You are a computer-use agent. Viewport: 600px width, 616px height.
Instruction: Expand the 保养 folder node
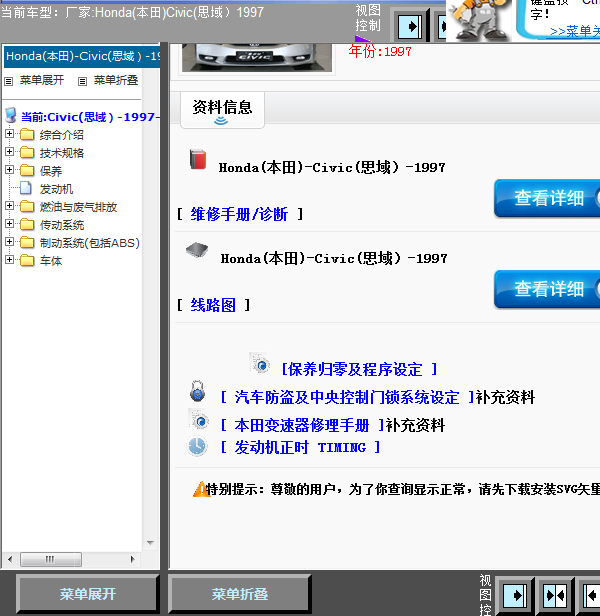tap(9, 170)
